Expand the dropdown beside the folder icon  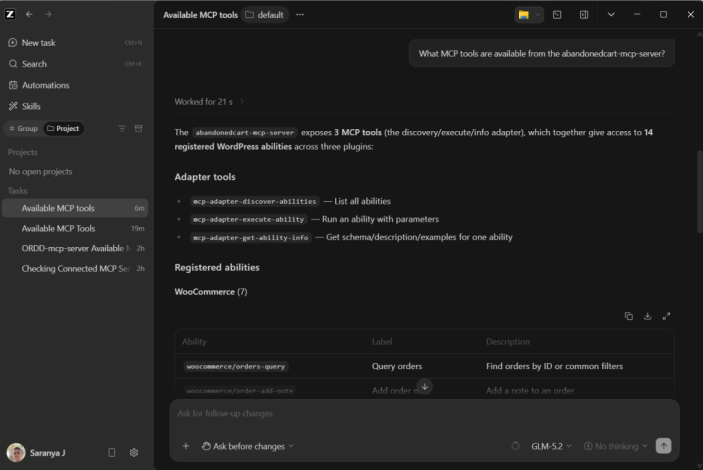point(538,15)
